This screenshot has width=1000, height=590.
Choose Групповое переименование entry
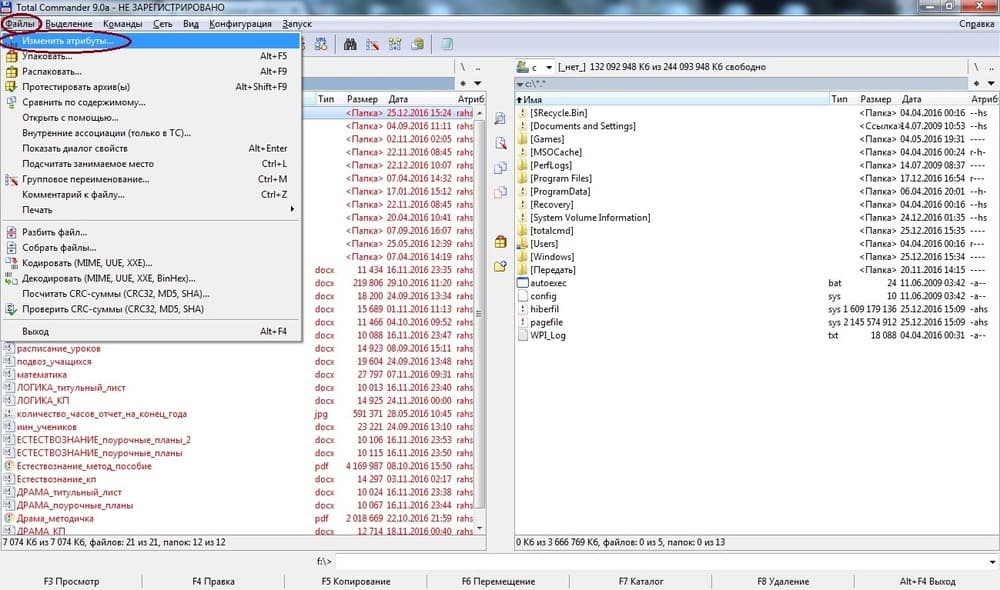pos(151,179)
